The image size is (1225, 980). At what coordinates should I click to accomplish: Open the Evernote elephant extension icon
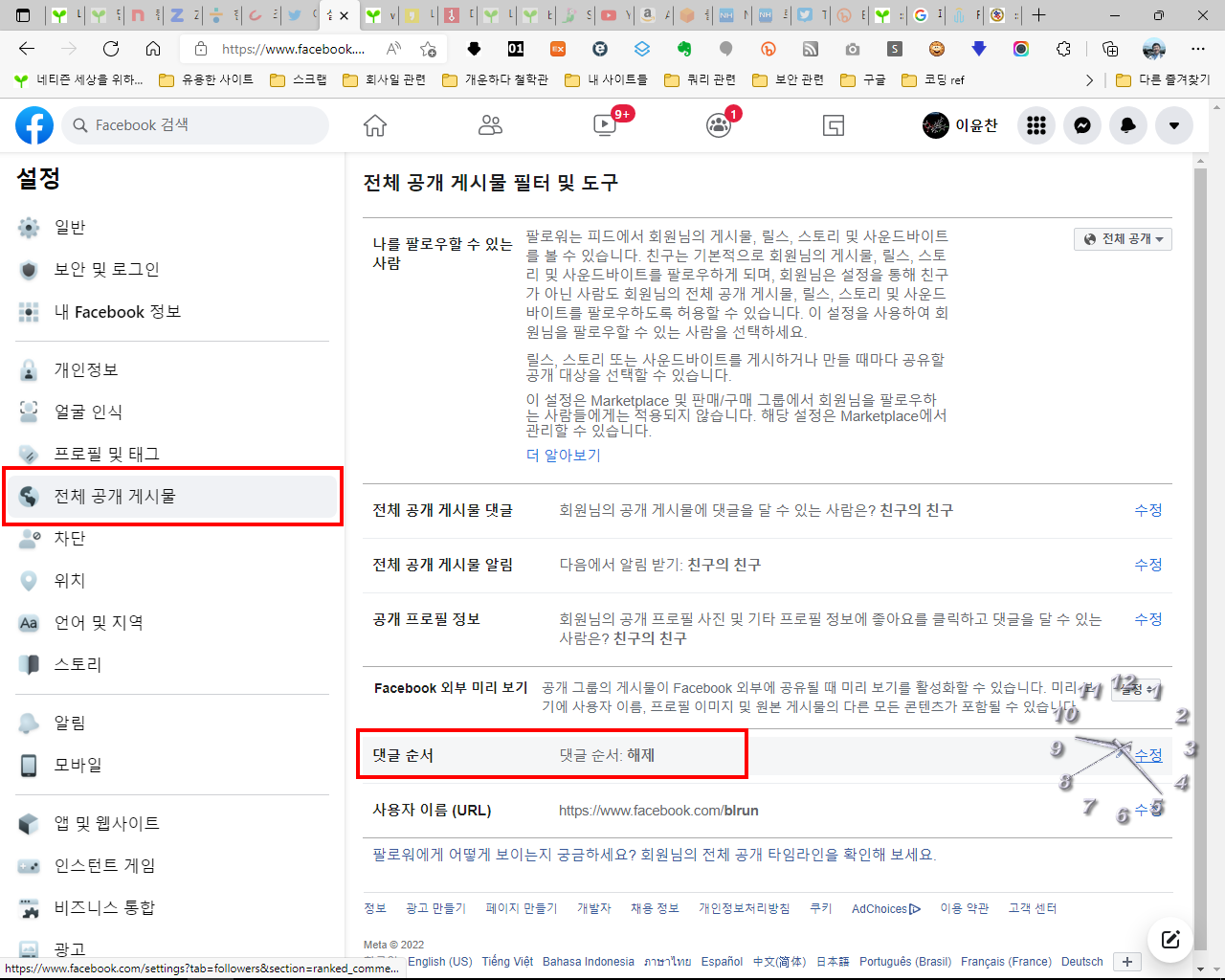pyautogui.click(x=684, y=49)
